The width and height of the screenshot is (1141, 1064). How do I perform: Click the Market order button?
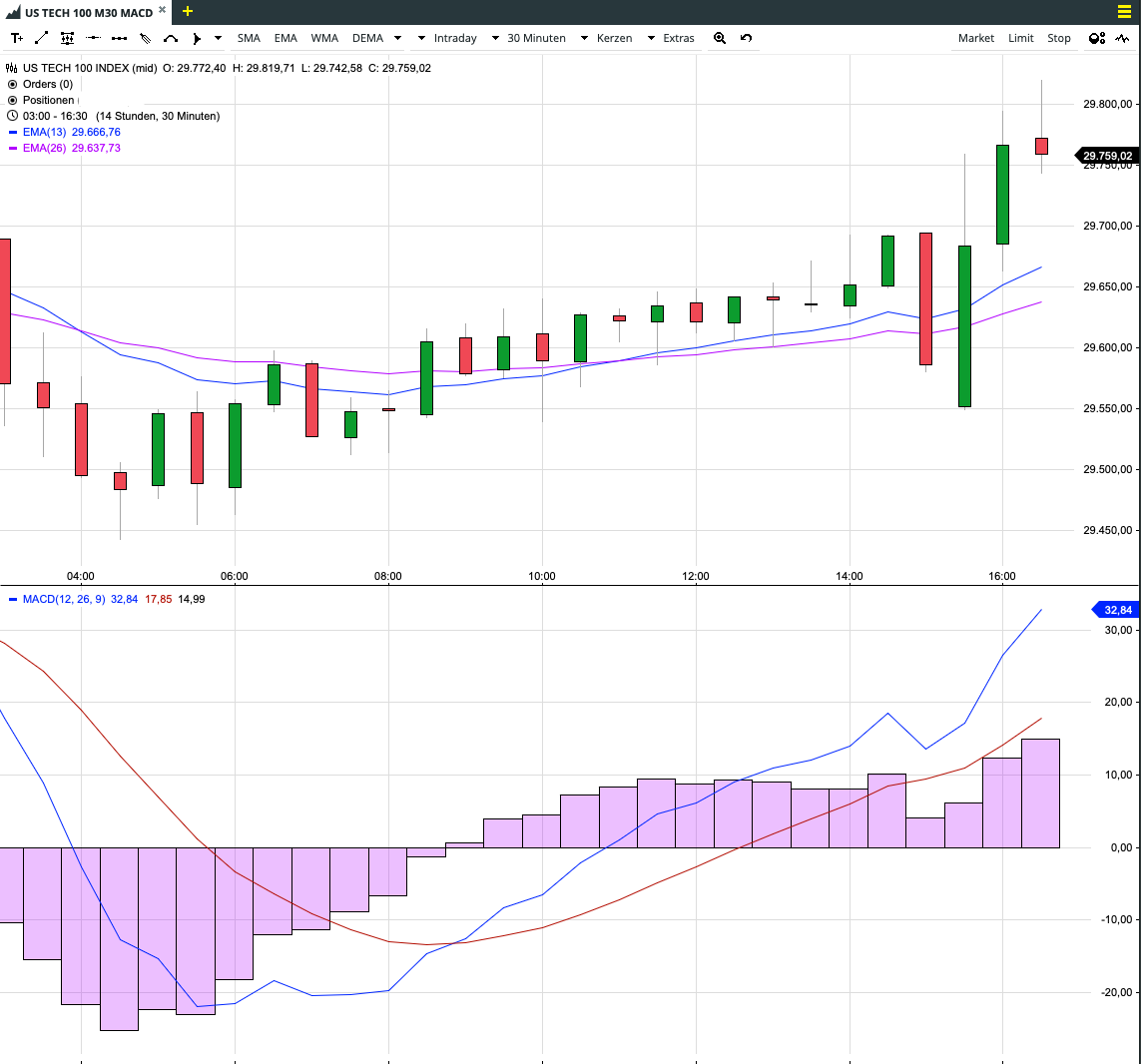click(x=976, y=38)
